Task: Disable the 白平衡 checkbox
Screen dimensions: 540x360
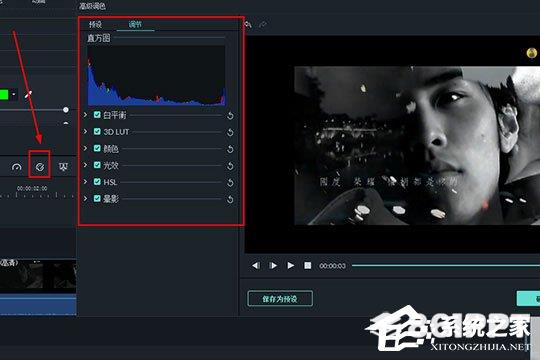Action: tap(97, 115)
